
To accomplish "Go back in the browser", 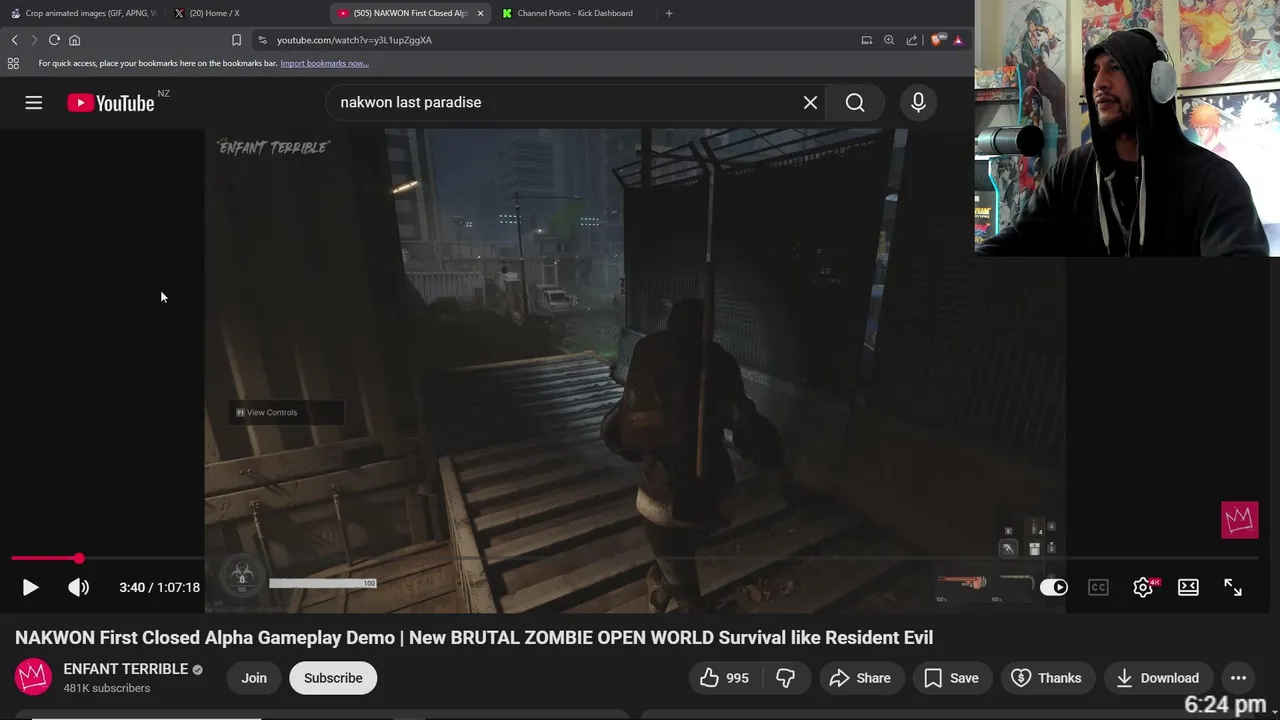I will [14, 40].
